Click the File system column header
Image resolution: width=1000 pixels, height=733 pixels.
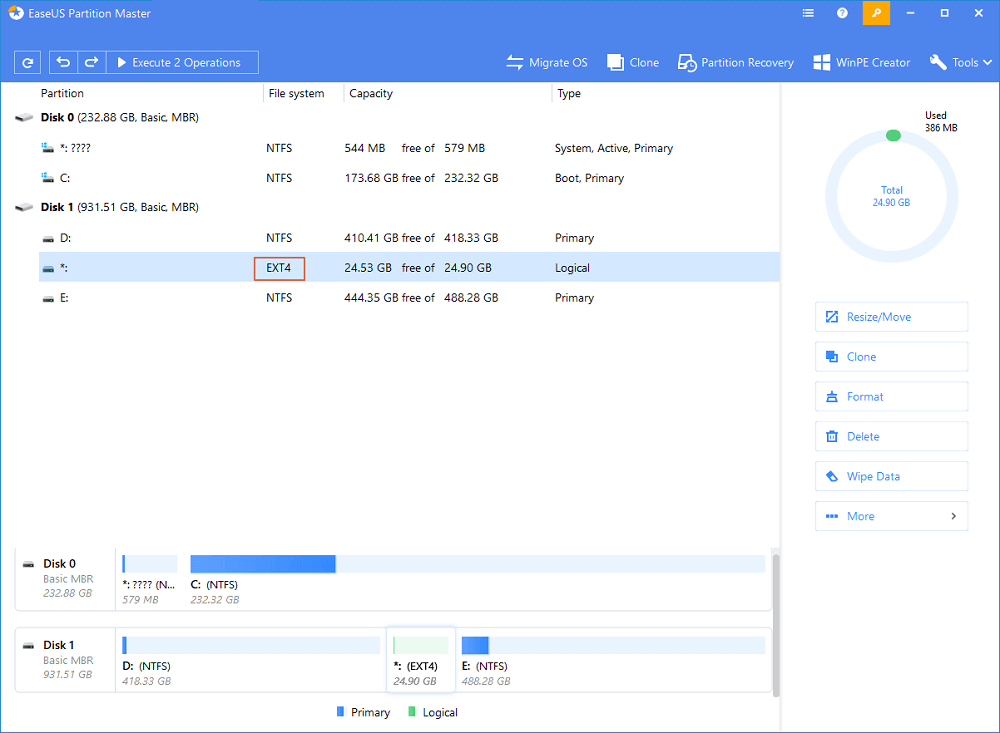click(296, 93)
